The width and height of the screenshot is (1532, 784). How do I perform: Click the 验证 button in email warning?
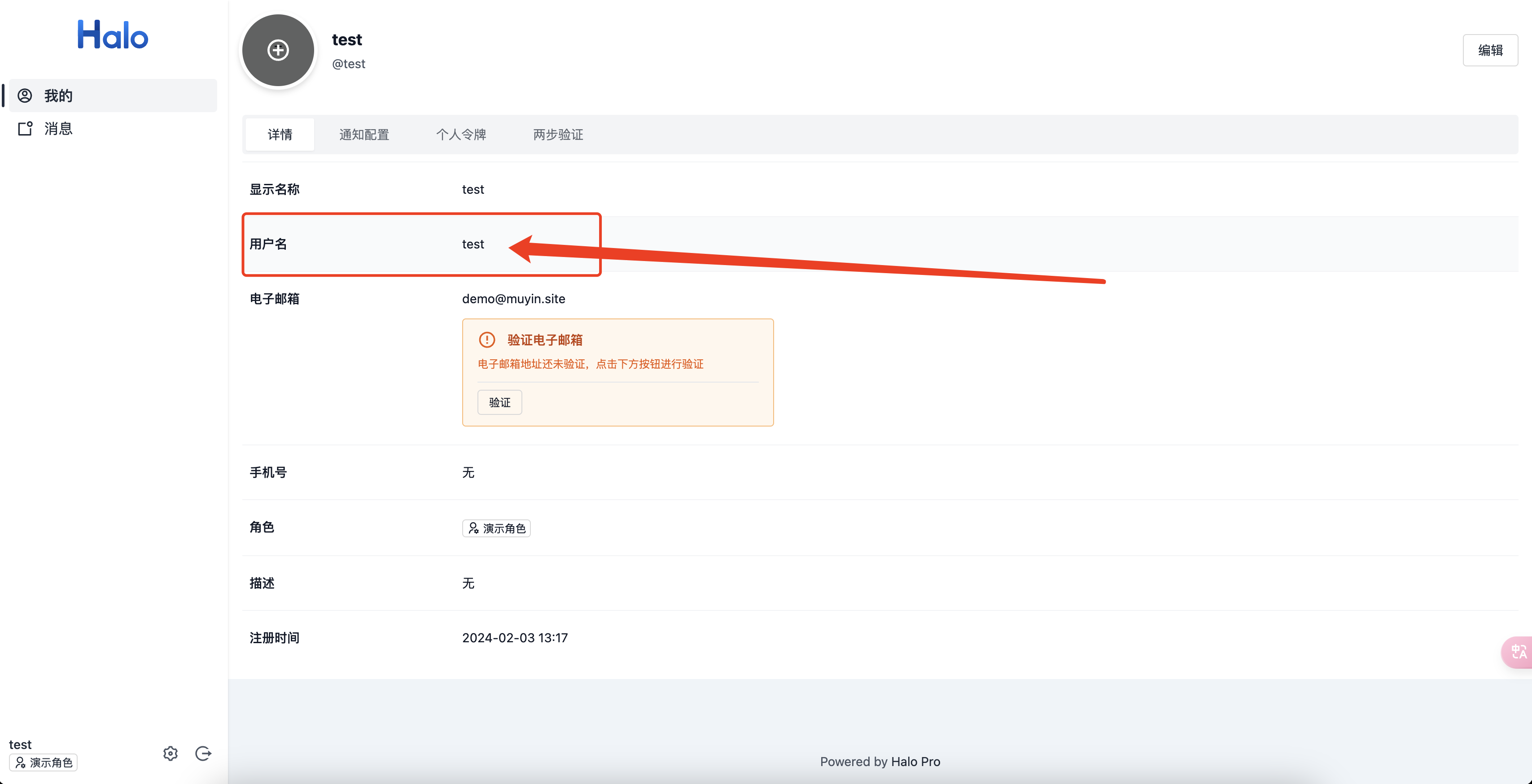(499, 402)
